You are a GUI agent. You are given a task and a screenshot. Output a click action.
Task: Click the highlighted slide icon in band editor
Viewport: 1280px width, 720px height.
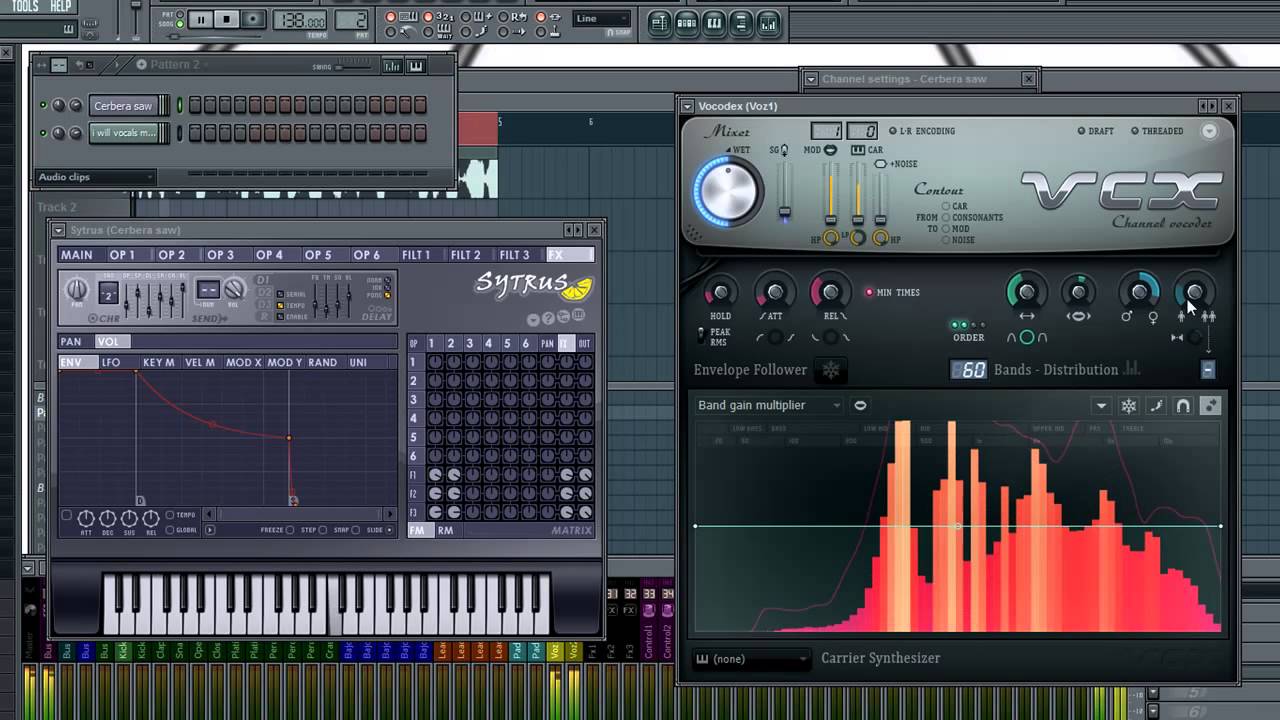coord(1210,405)
